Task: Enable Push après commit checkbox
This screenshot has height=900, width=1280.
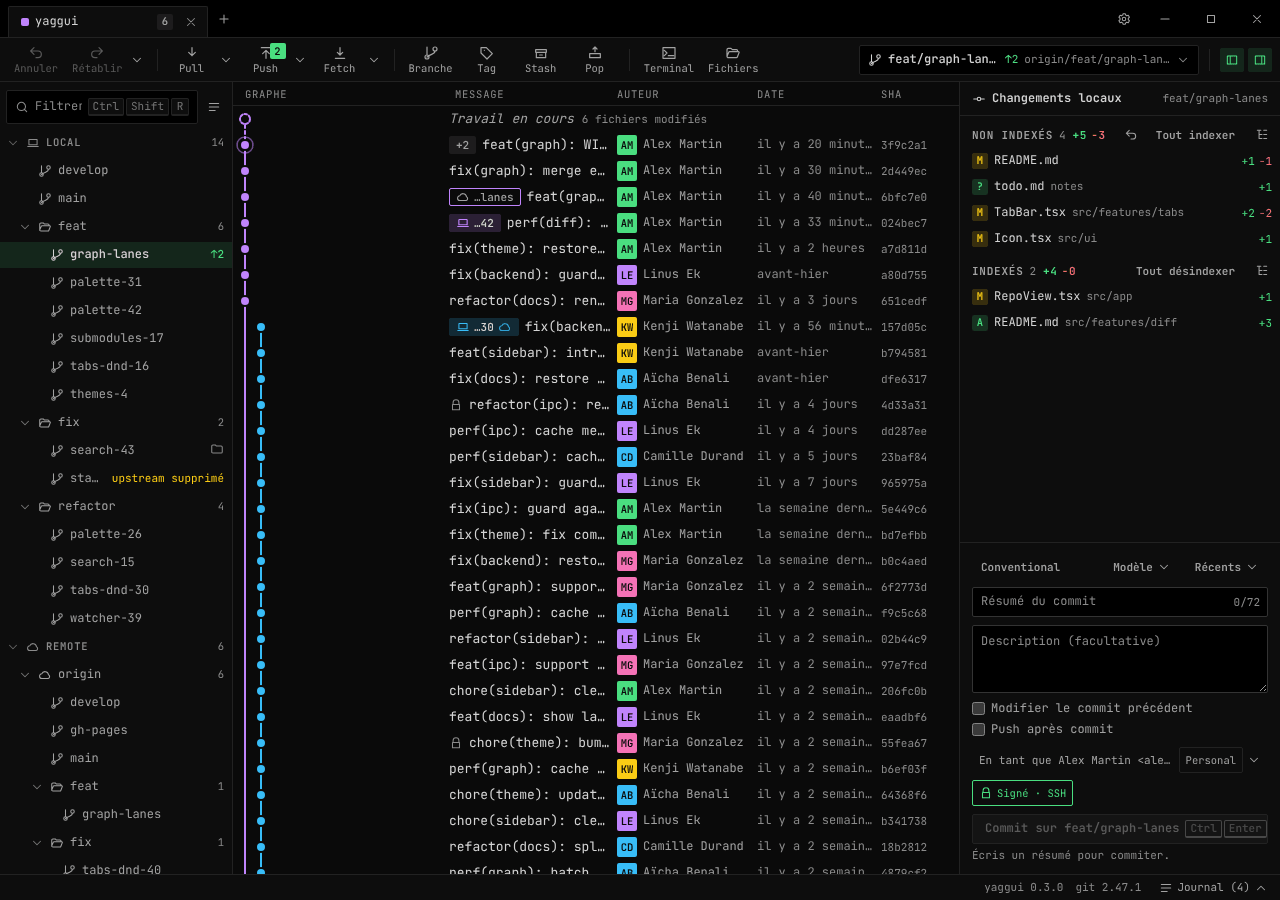Action: pyautogui.click(x=979, y=729)
